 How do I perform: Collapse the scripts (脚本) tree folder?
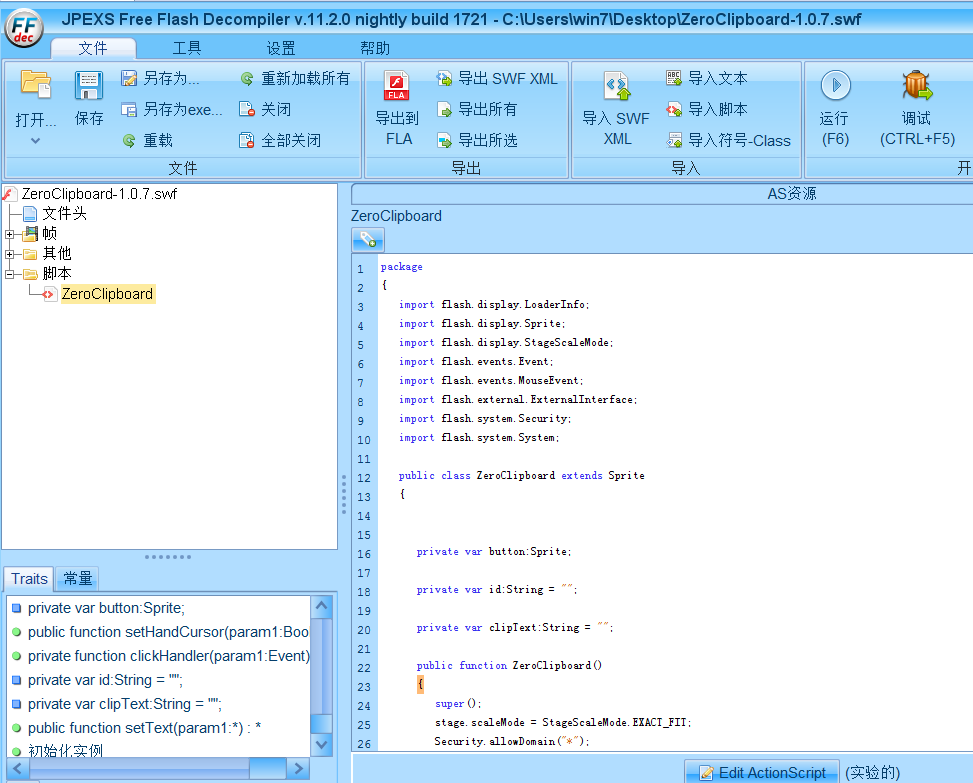pyautogui.click(x=10, y=274)
